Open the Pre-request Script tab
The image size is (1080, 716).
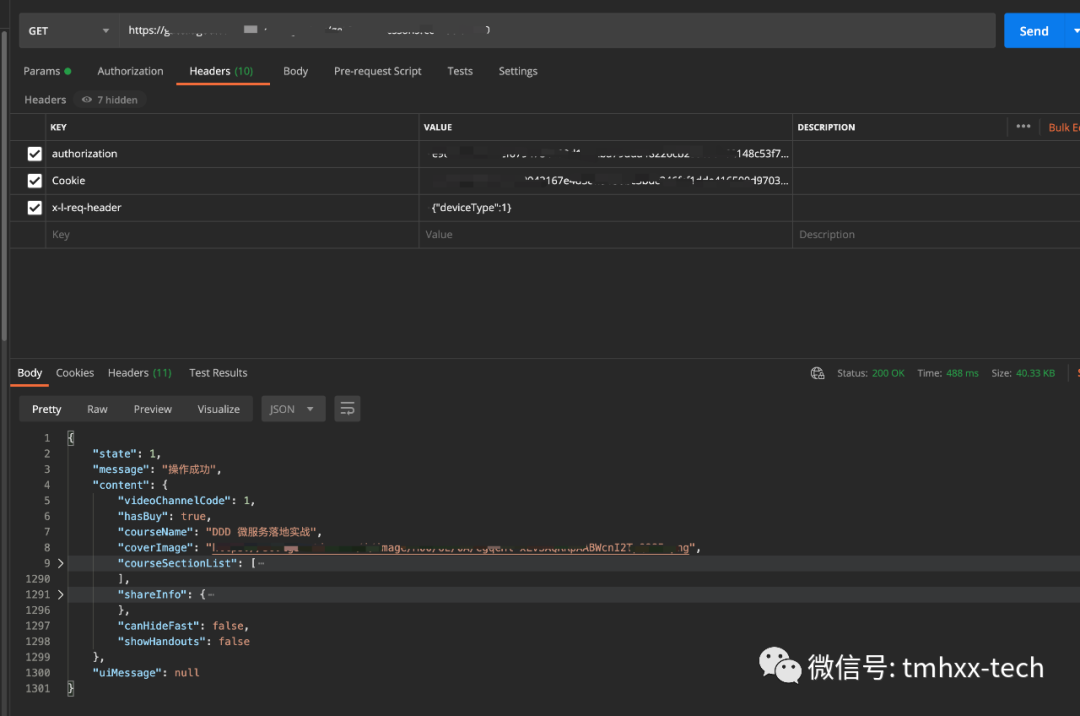[x=377, y=71]
